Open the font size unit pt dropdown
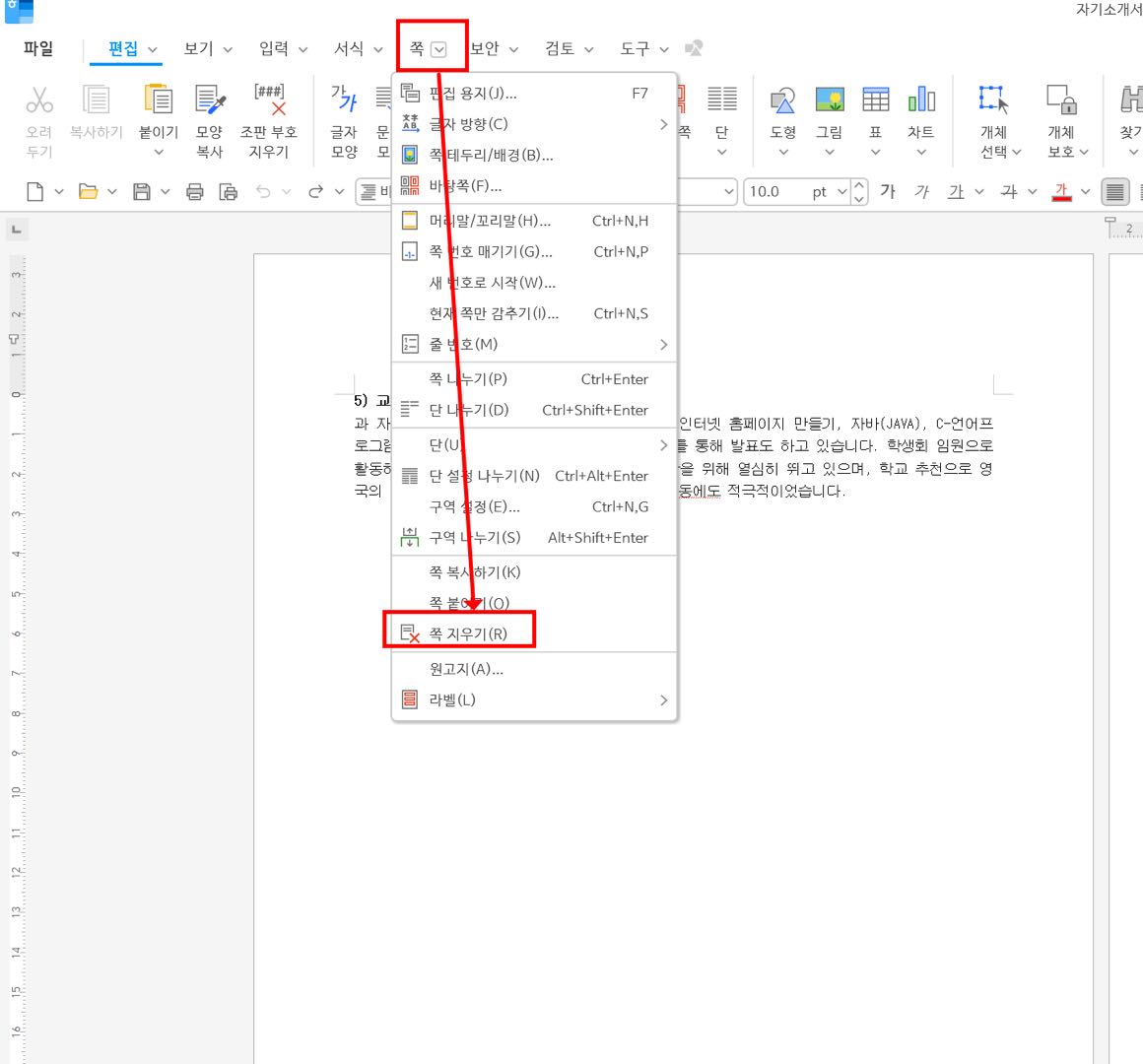Image resolution: width=1143 pixels, height=1064 pixels. (842, 192)
